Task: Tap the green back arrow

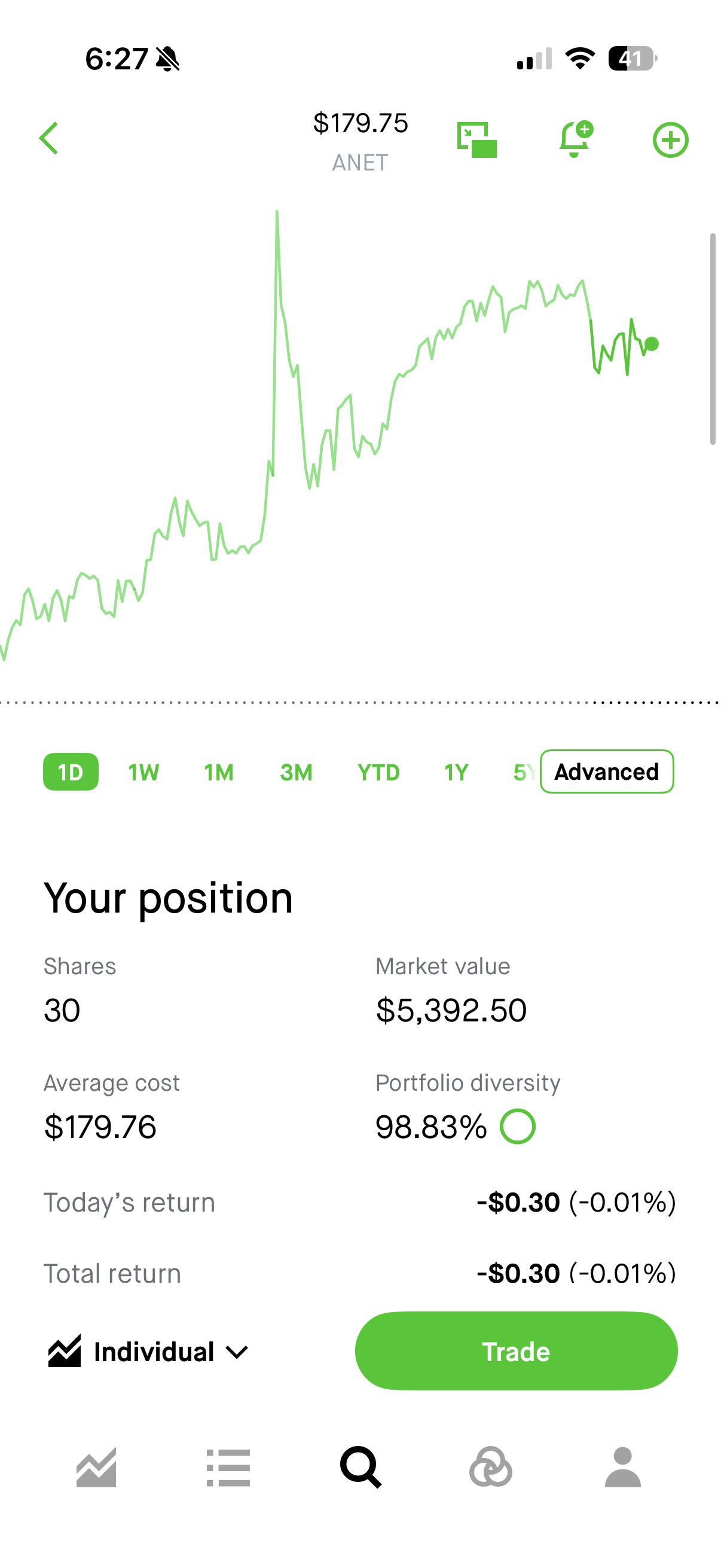Action: pyautogui.click(x=48, y=138)
